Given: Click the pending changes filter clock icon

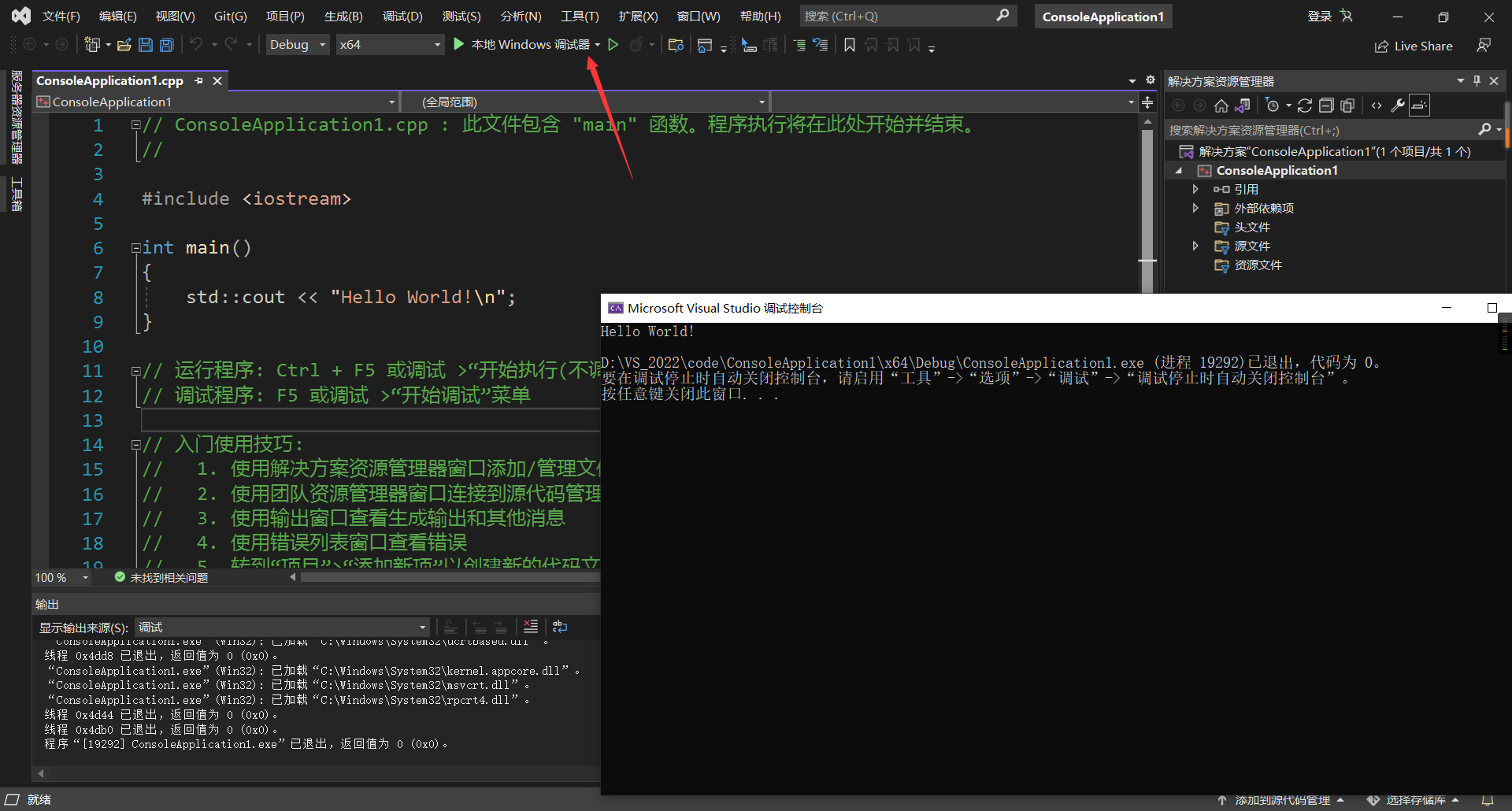Looking at the screenshot, I should (1273, 106).
